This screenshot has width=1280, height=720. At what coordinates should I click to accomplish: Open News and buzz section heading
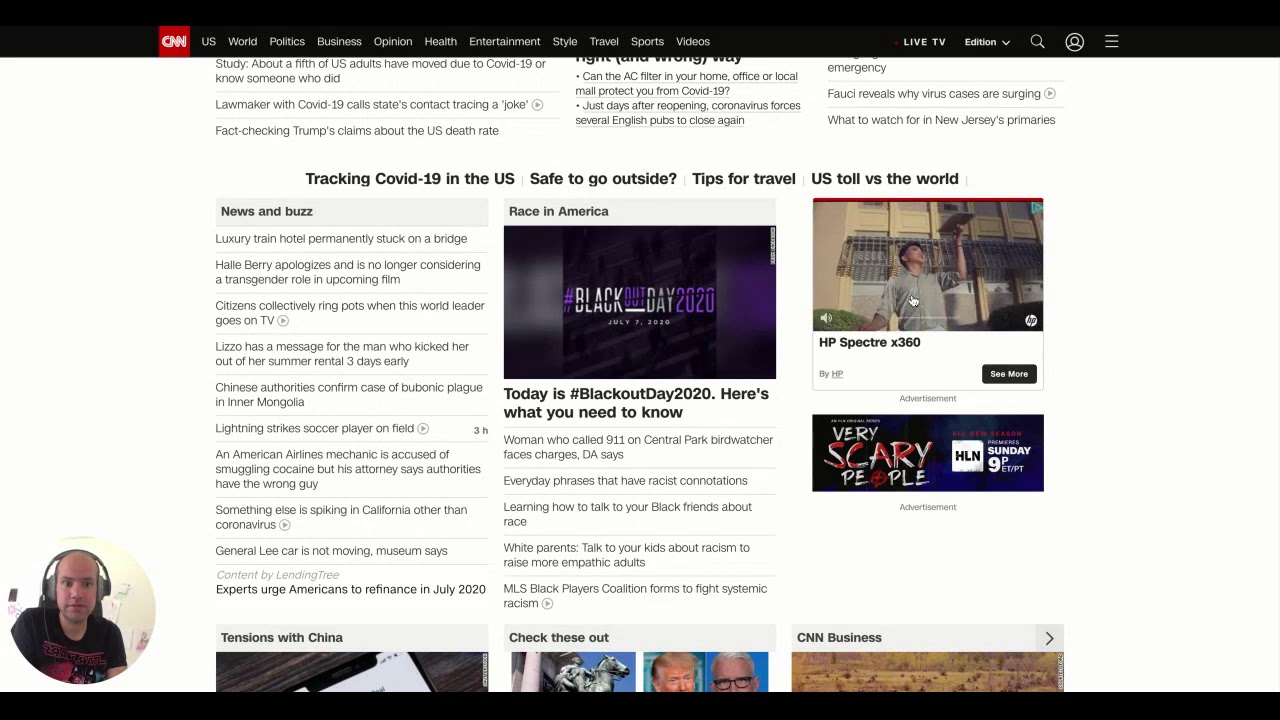pos(267,212)
